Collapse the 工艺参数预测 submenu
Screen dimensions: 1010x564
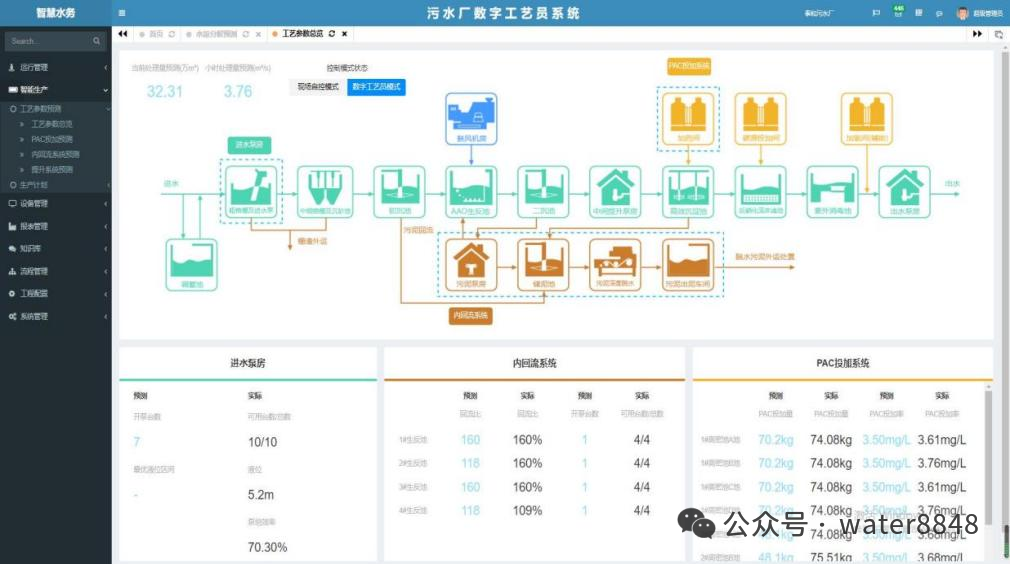tap(56, 109)
